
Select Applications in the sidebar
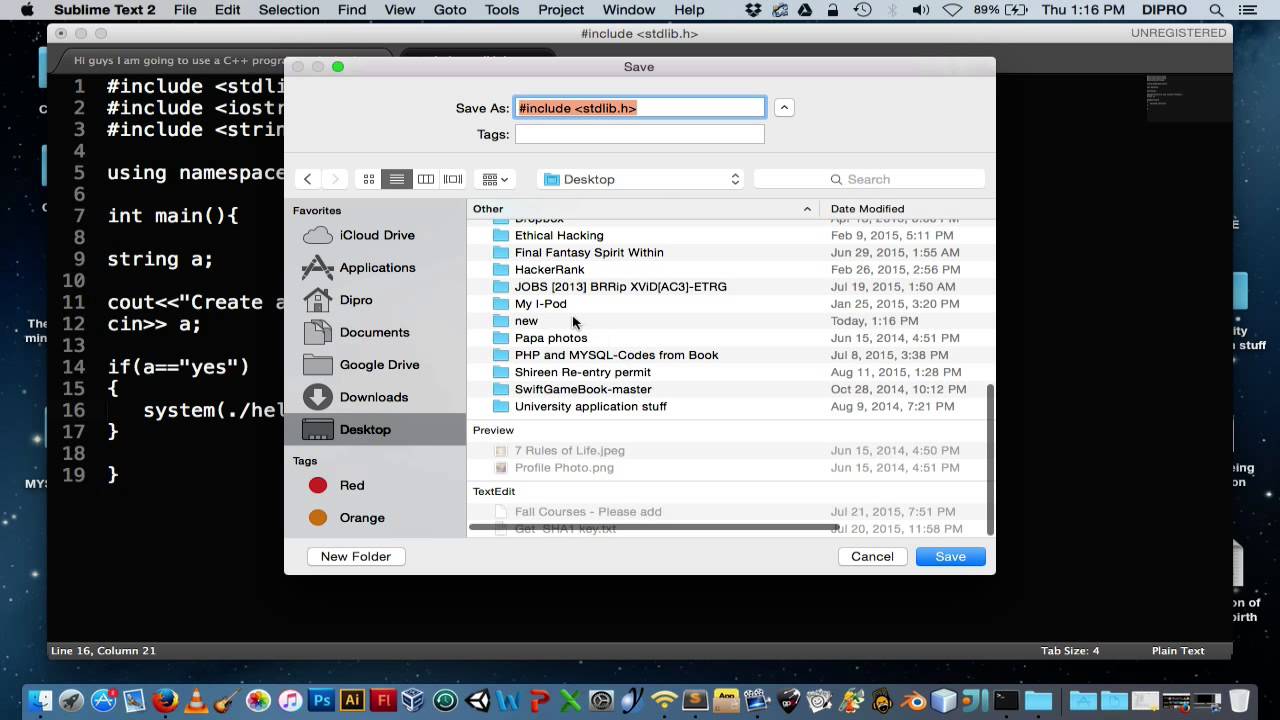click(376, 267)
